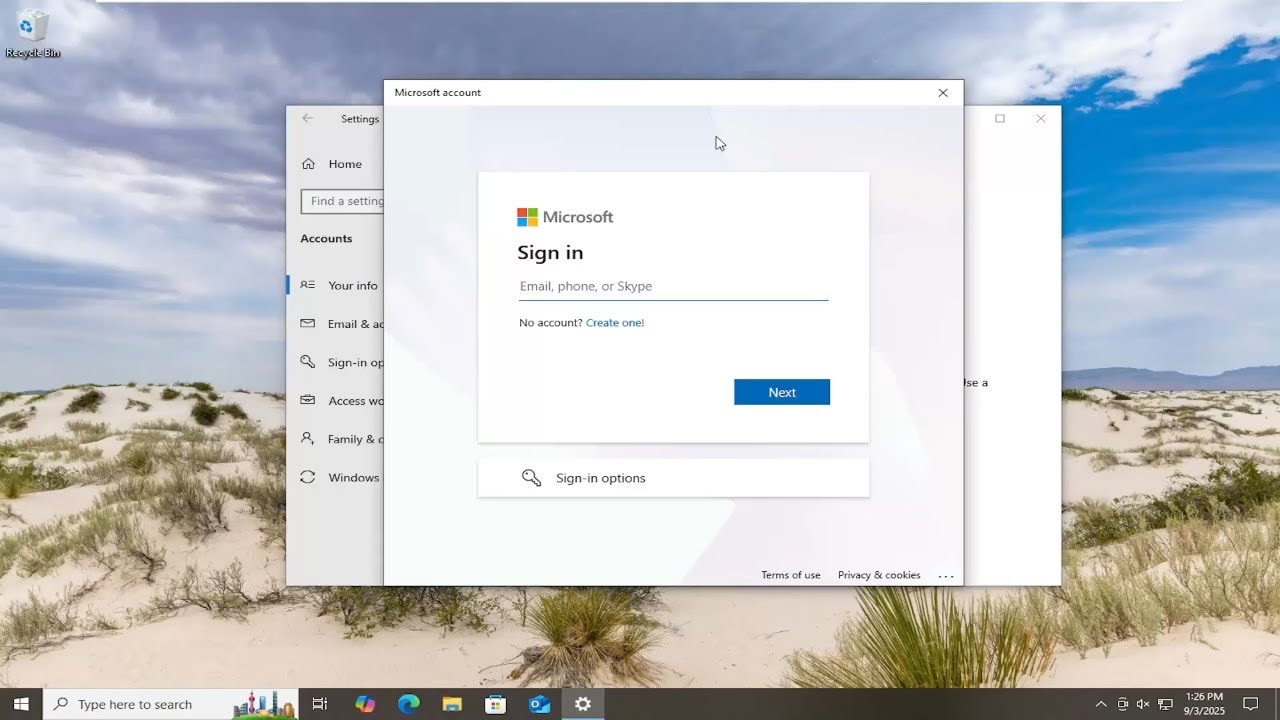This screenshot has width=1280, height=720.
Task: Open Microsoft Edge from the taskbar
Action: tap(409, 704)
